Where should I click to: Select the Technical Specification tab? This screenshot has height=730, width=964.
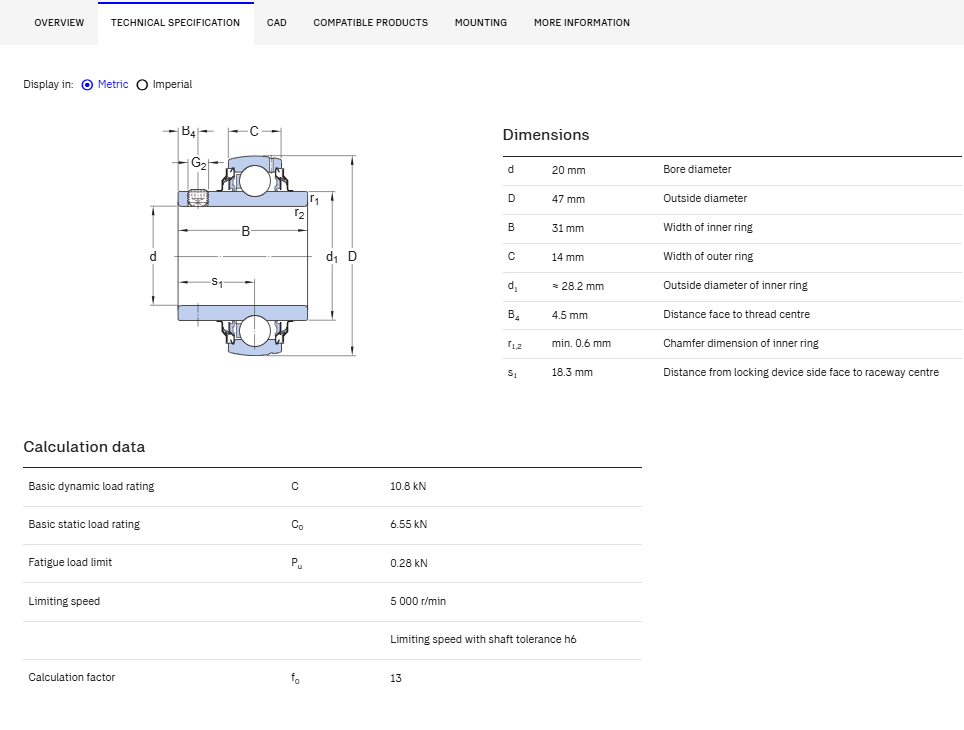[x=175, y=23]
